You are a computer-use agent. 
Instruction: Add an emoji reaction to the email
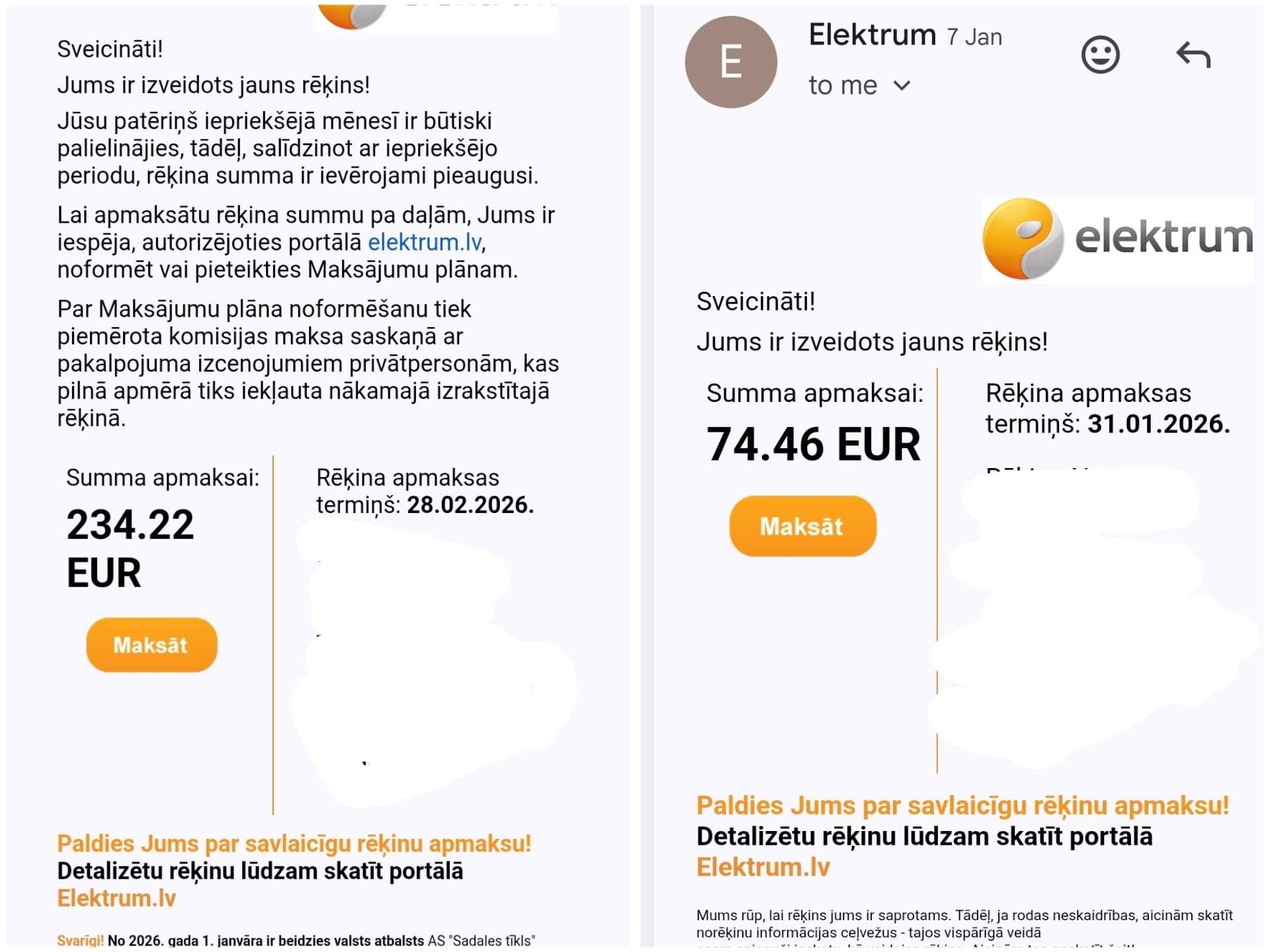pos(1100,55)
